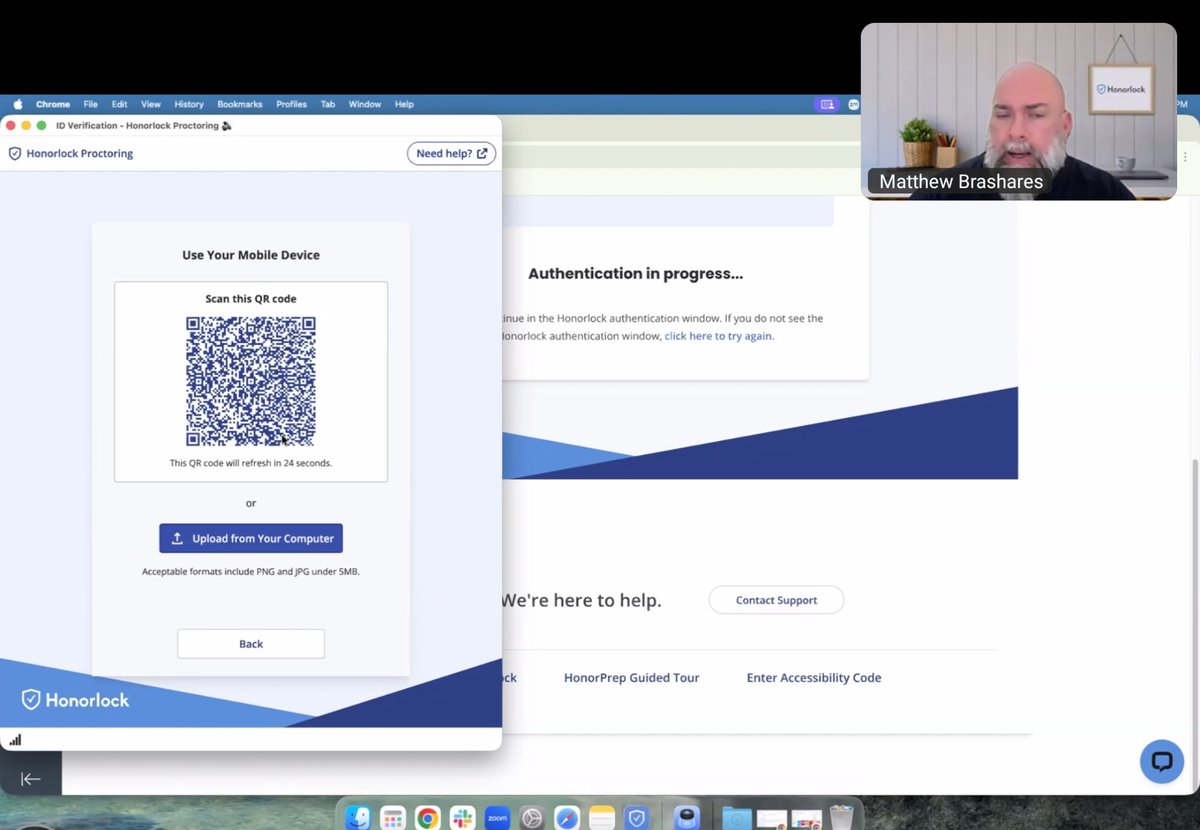Open the chat bubble widget

point(1162,762)
